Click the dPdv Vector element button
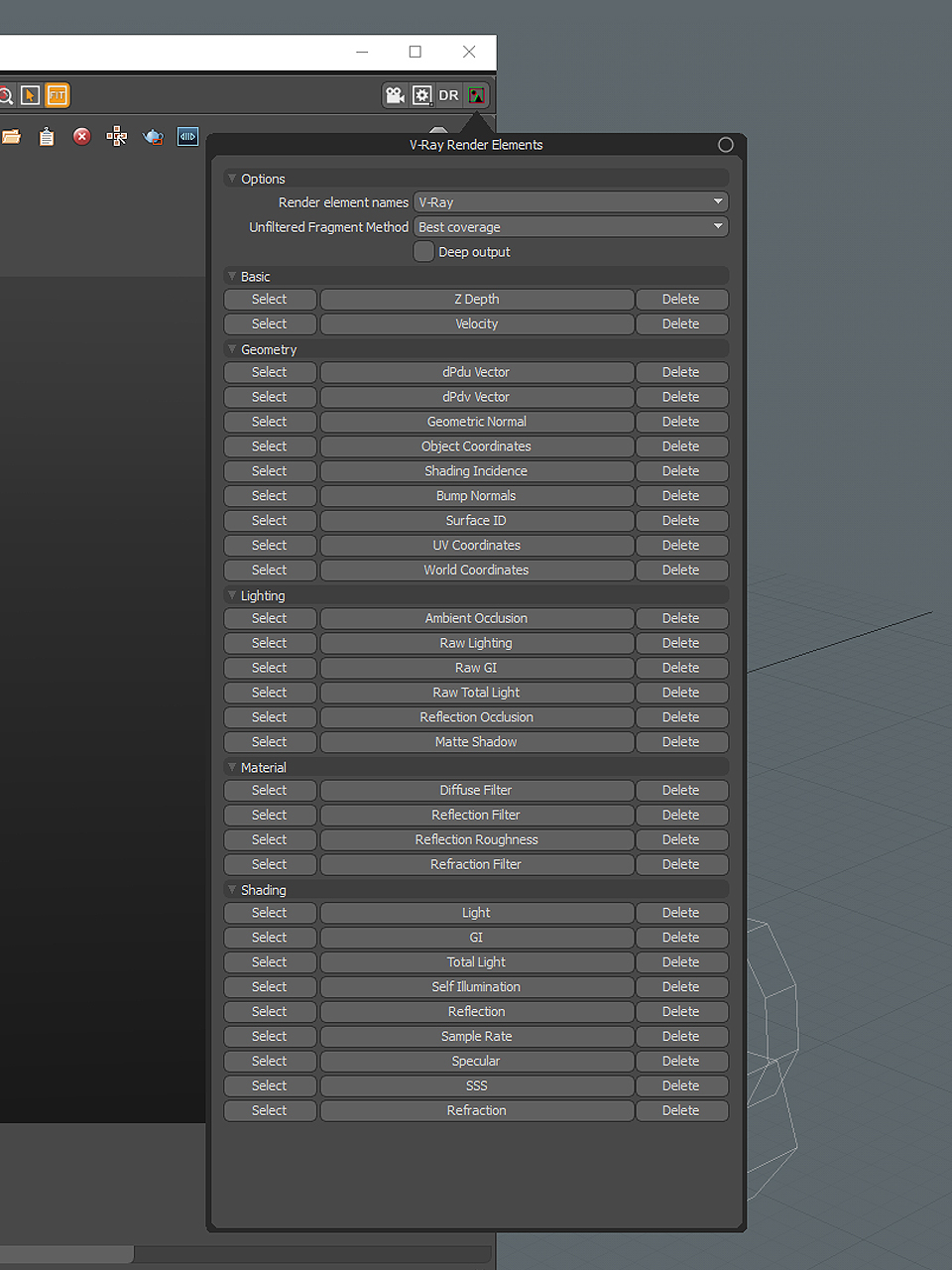 point(477,397)
